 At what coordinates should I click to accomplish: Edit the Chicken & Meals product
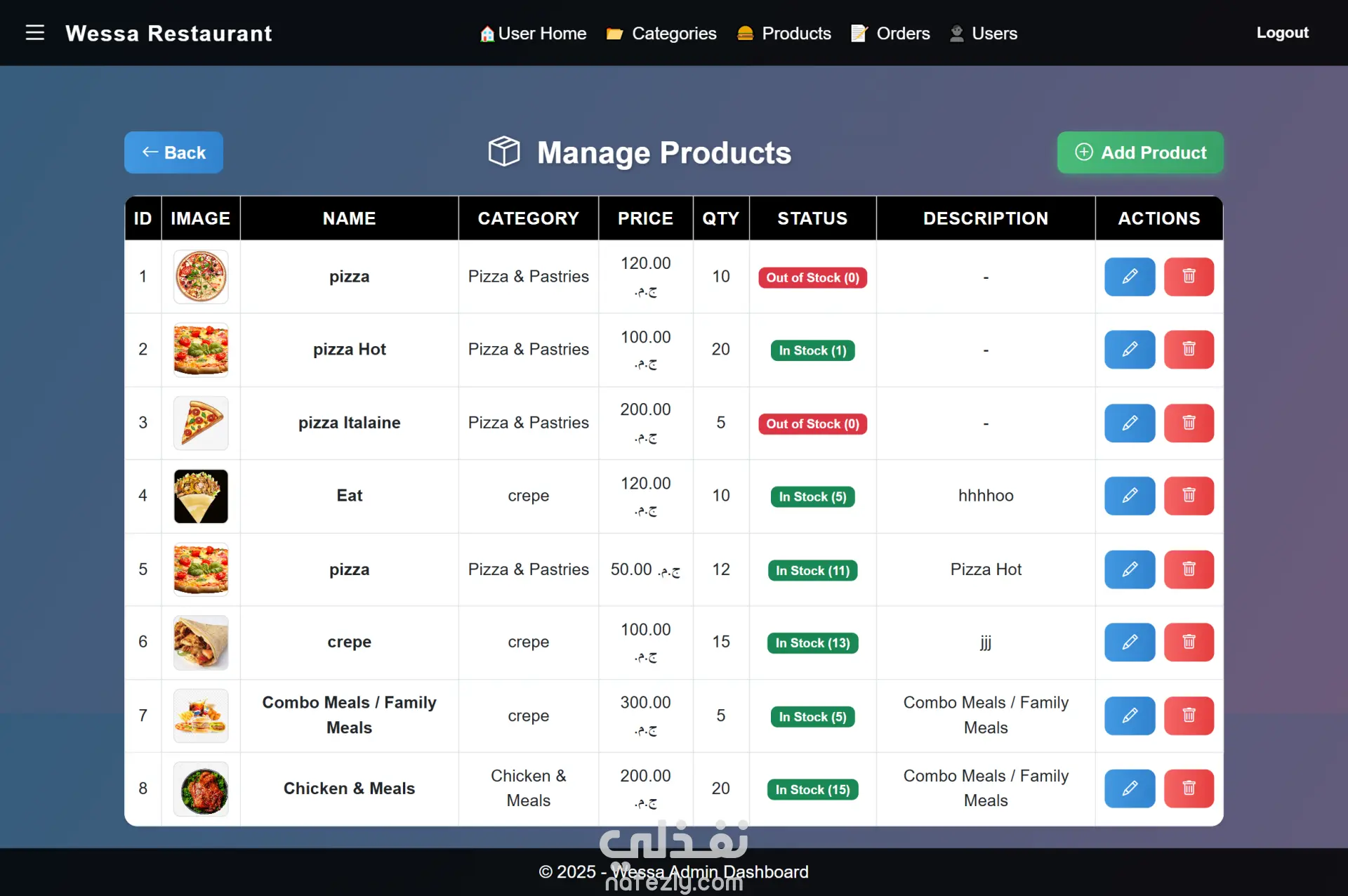[x=1129, y=789]
